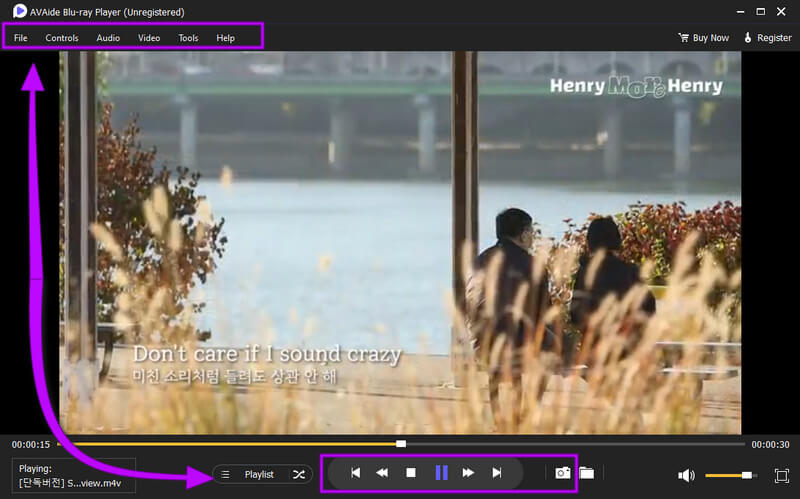Viewport: 800px width, 499px height.
Task: Enter fullscreen mode
Action: tap(781, 476)
